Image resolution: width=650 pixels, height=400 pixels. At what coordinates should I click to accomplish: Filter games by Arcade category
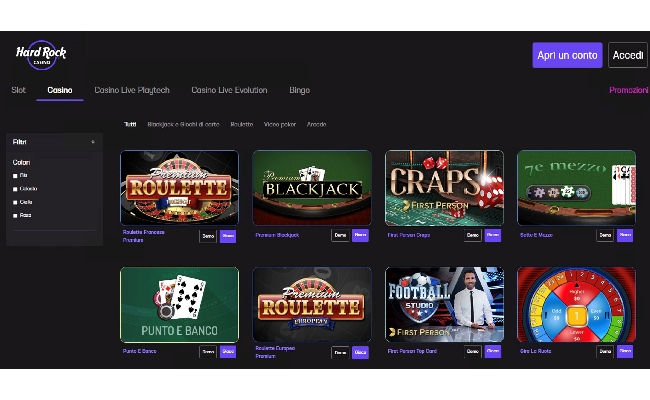(x=316, y=124)
